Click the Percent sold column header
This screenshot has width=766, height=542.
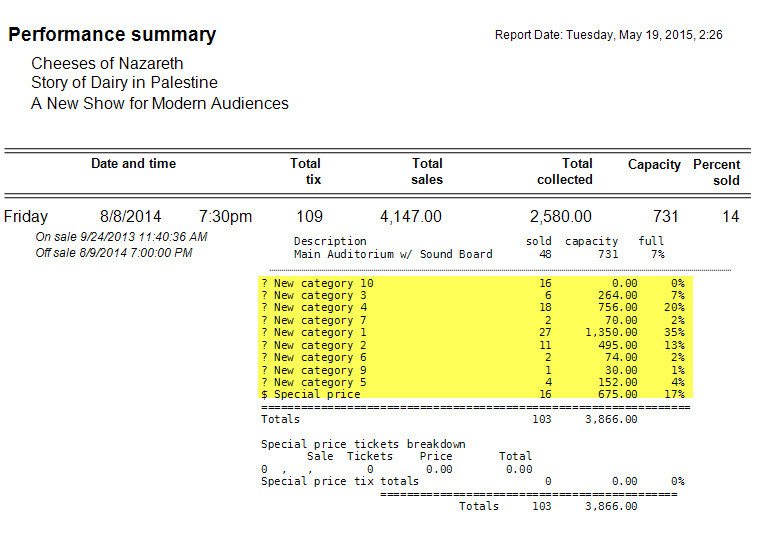click(716, 172)
